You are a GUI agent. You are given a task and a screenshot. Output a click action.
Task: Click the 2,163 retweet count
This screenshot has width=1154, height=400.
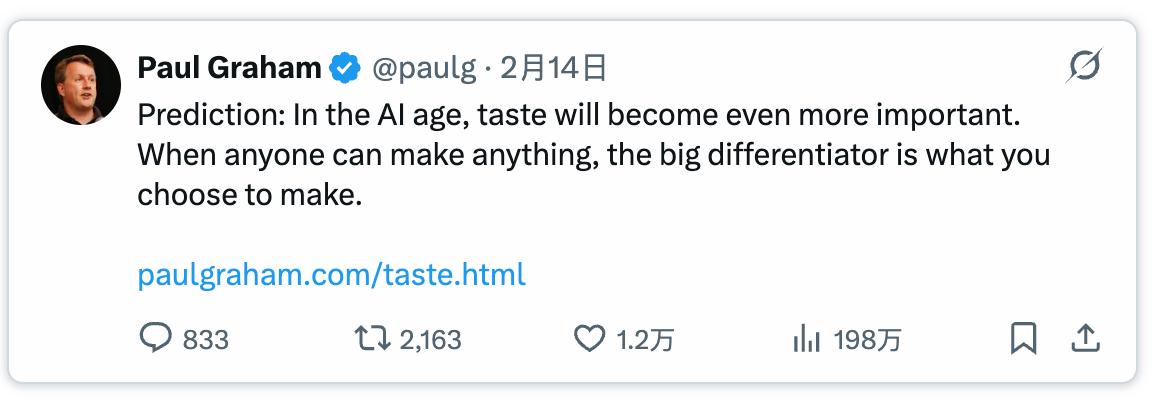tap(430, 341)
